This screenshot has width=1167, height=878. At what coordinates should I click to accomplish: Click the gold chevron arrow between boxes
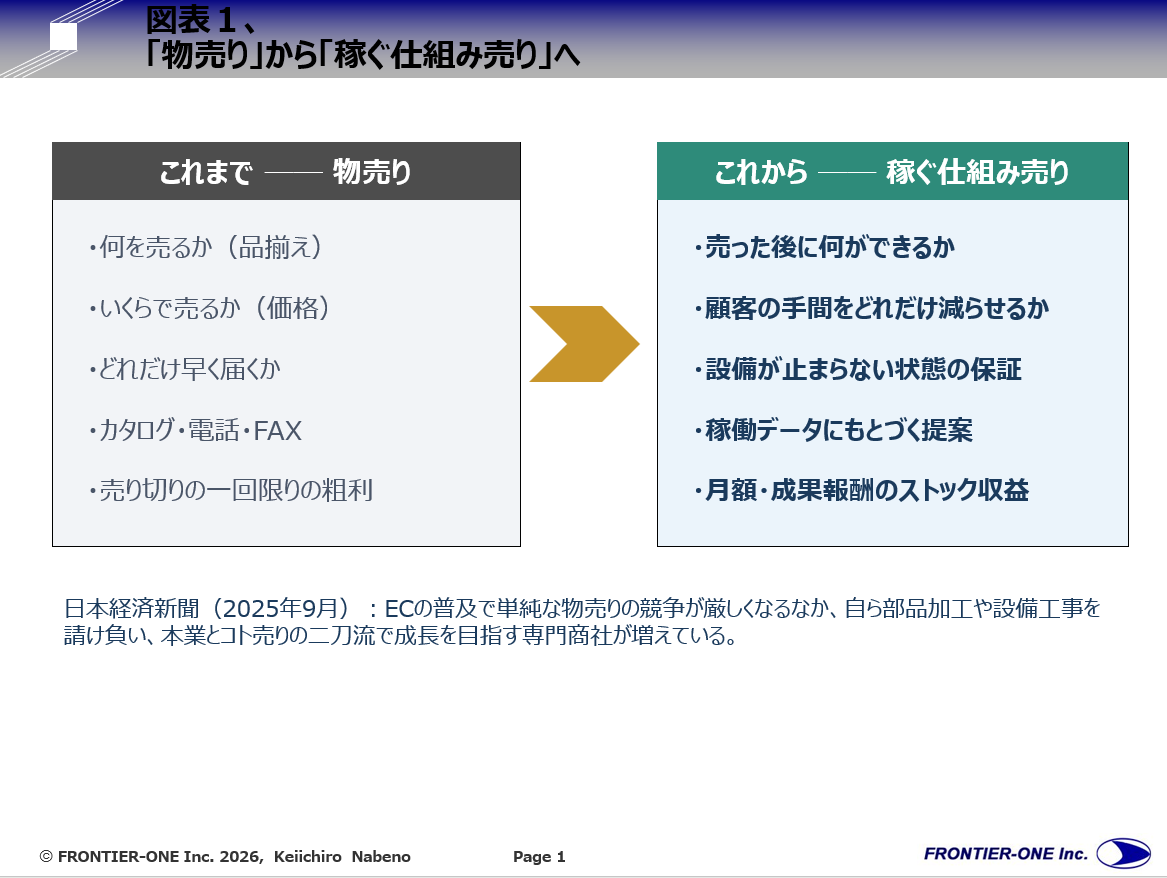coord(584,344)
